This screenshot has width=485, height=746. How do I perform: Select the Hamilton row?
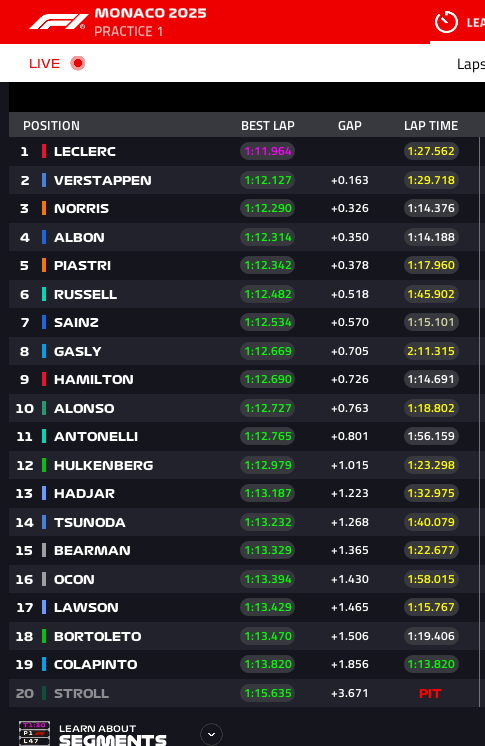(244, 379)
